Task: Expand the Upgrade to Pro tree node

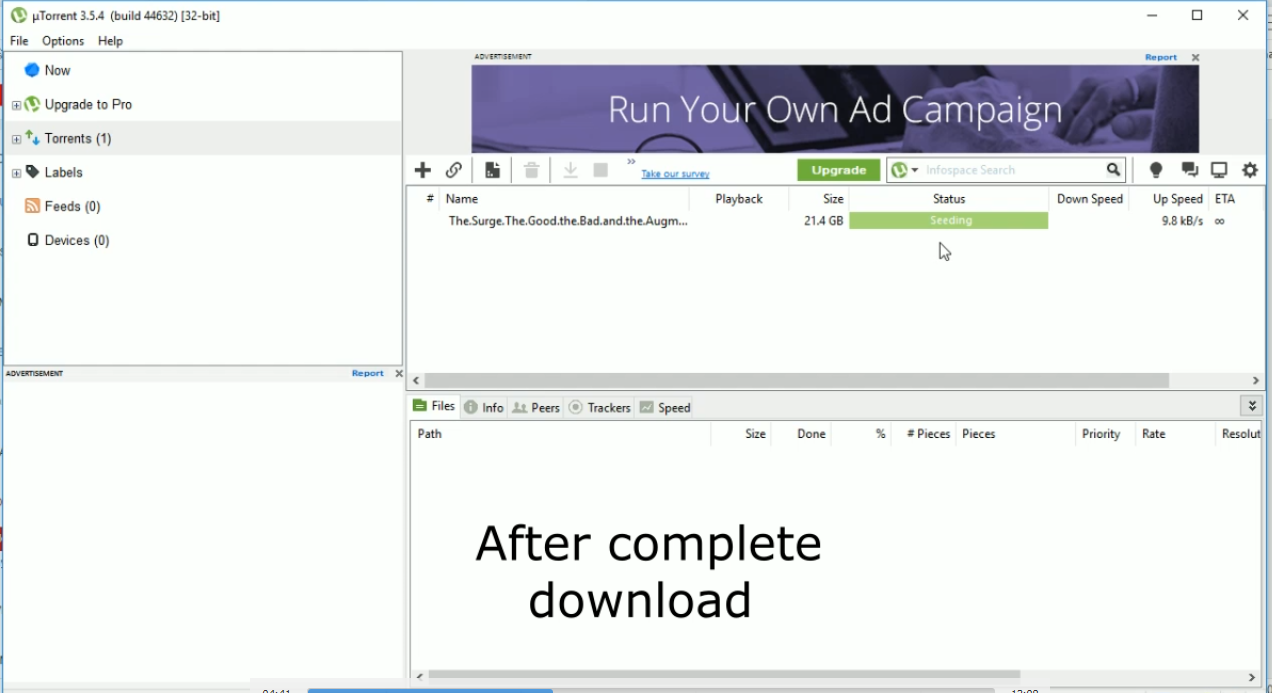Action: coord(16,105)
